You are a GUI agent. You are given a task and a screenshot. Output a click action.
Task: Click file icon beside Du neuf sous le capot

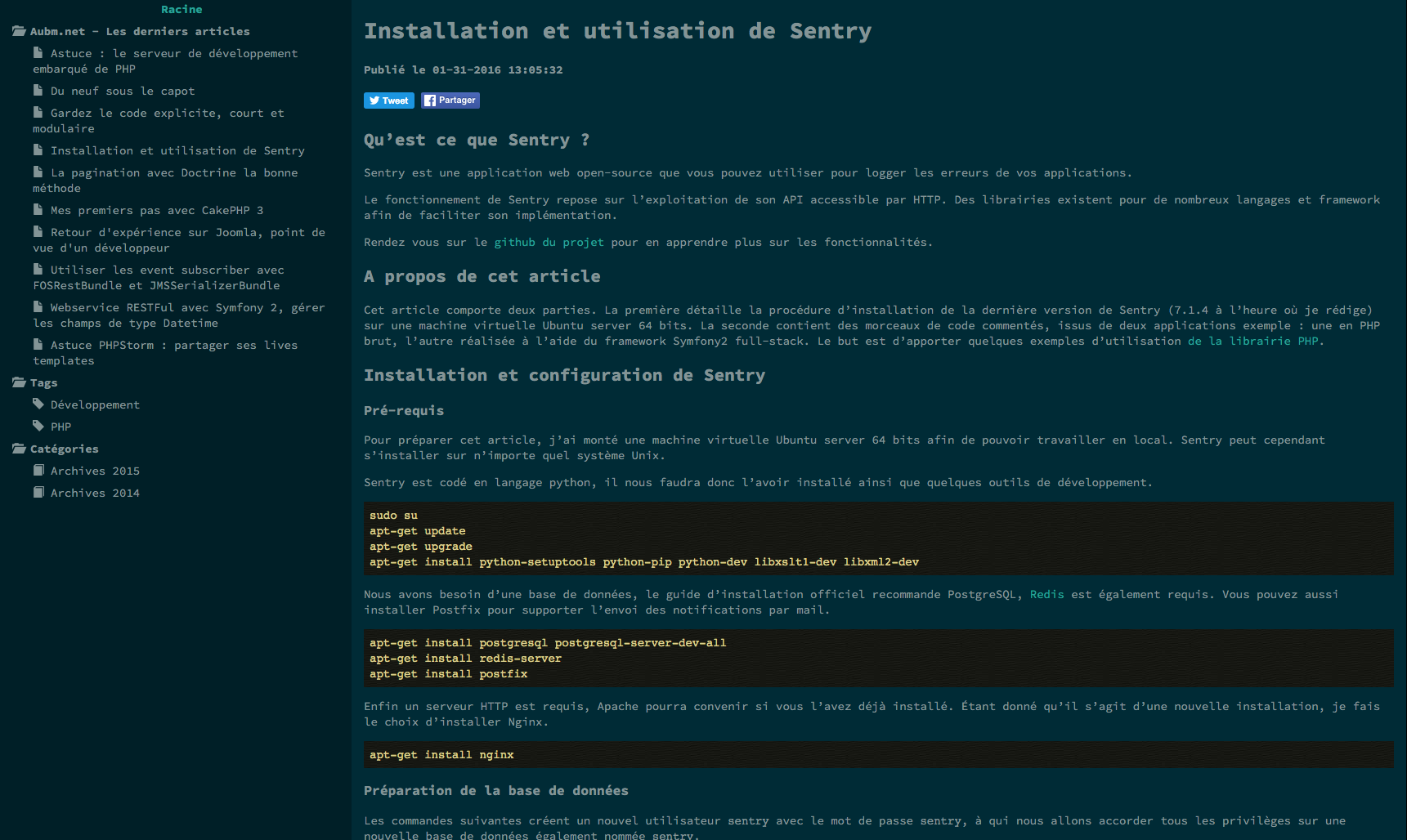pyautogui.click(x=38, y=91)
